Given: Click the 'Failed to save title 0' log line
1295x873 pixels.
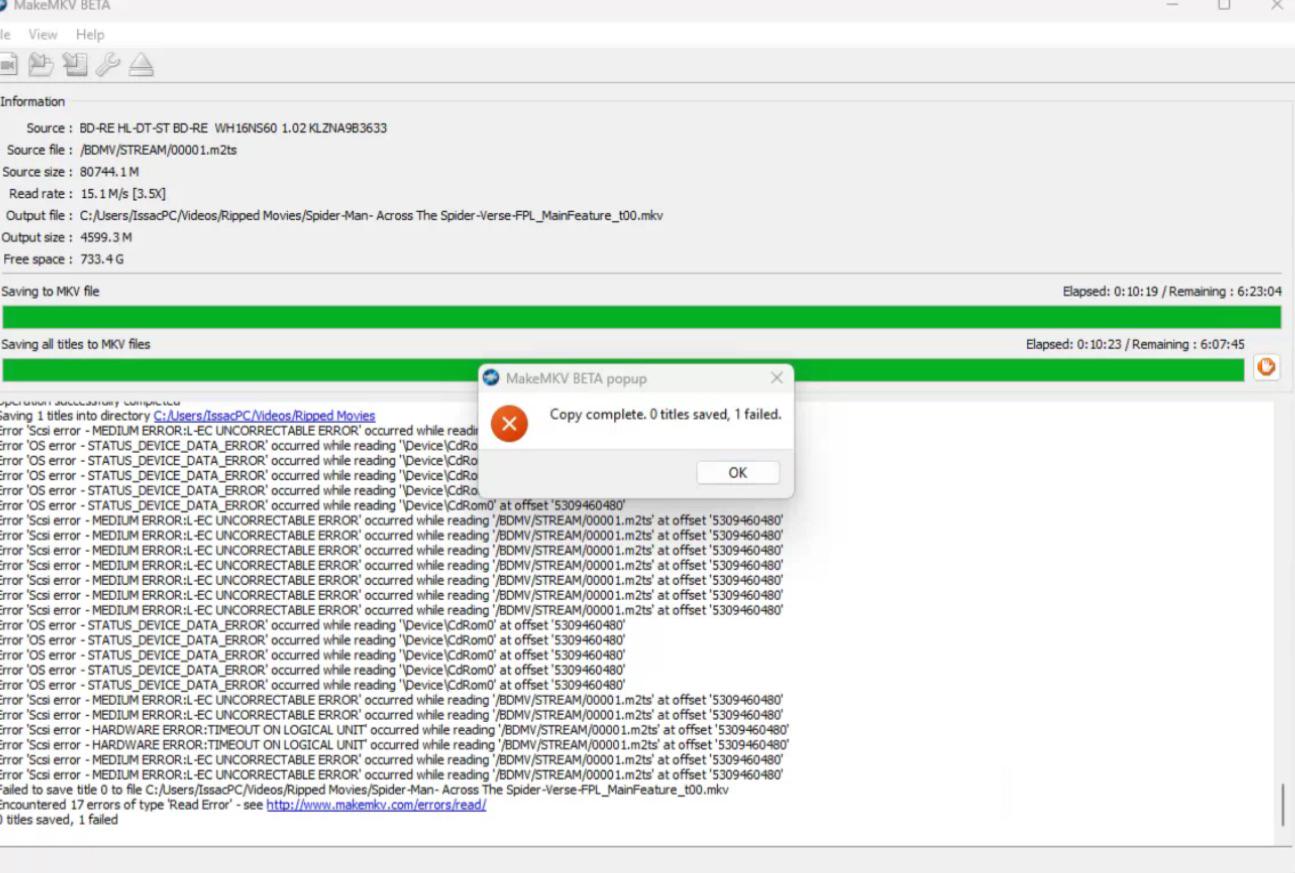Looking at the screenshot, I should pos(364,790).
